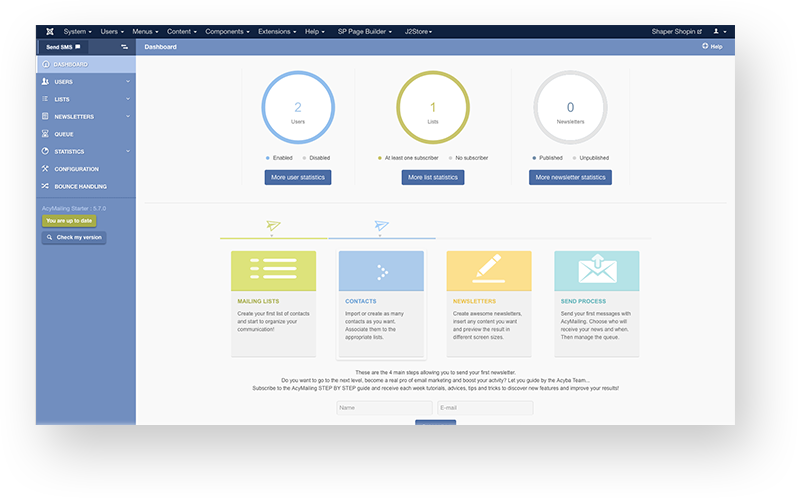This screenshot has height=498, width=798.
Task: Click the sidebar collapse toggle icon
Action: pos(125,47)
